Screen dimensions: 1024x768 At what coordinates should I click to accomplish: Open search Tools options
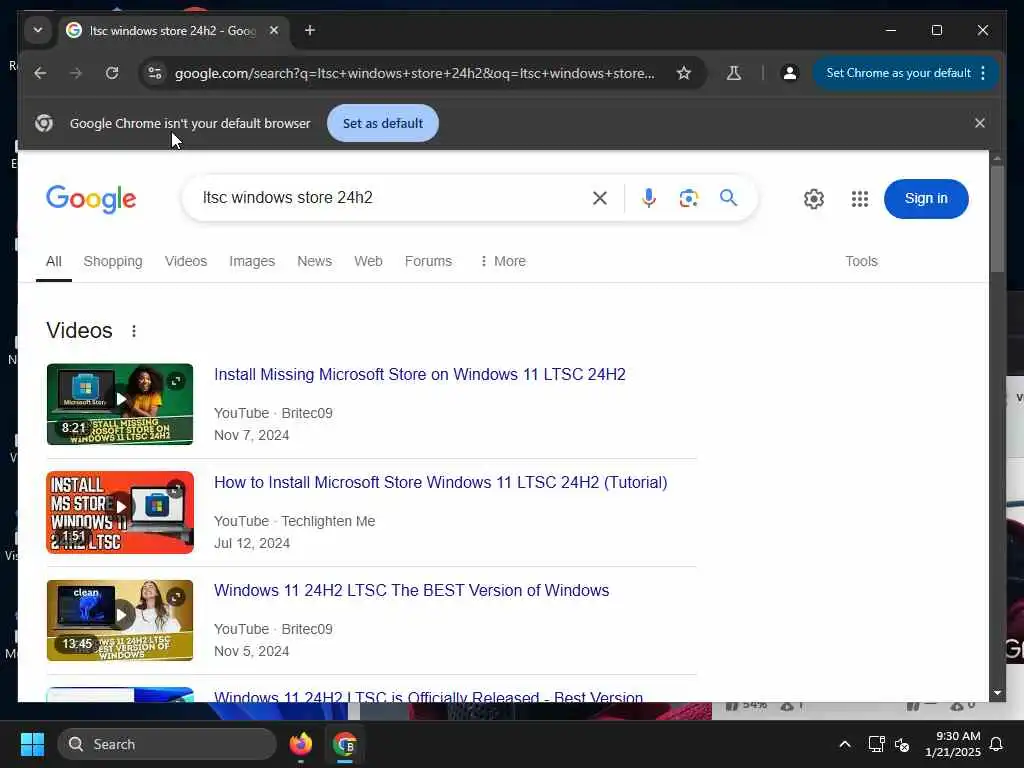point(861,261)
